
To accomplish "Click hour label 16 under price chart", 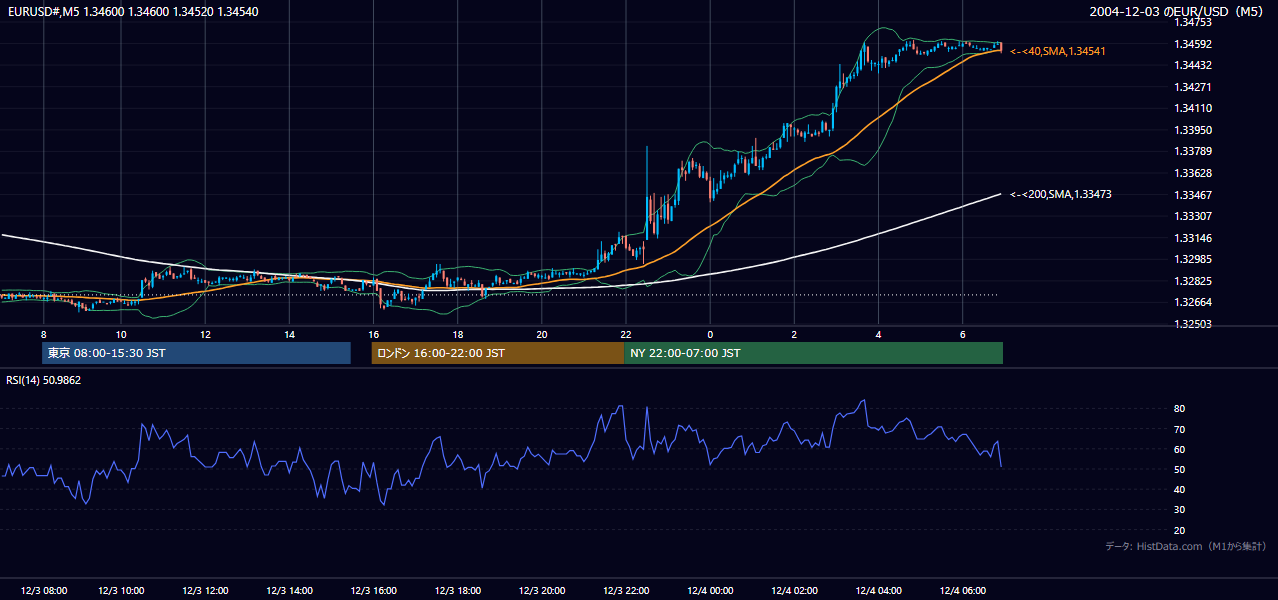I will (x=373, y=334).
